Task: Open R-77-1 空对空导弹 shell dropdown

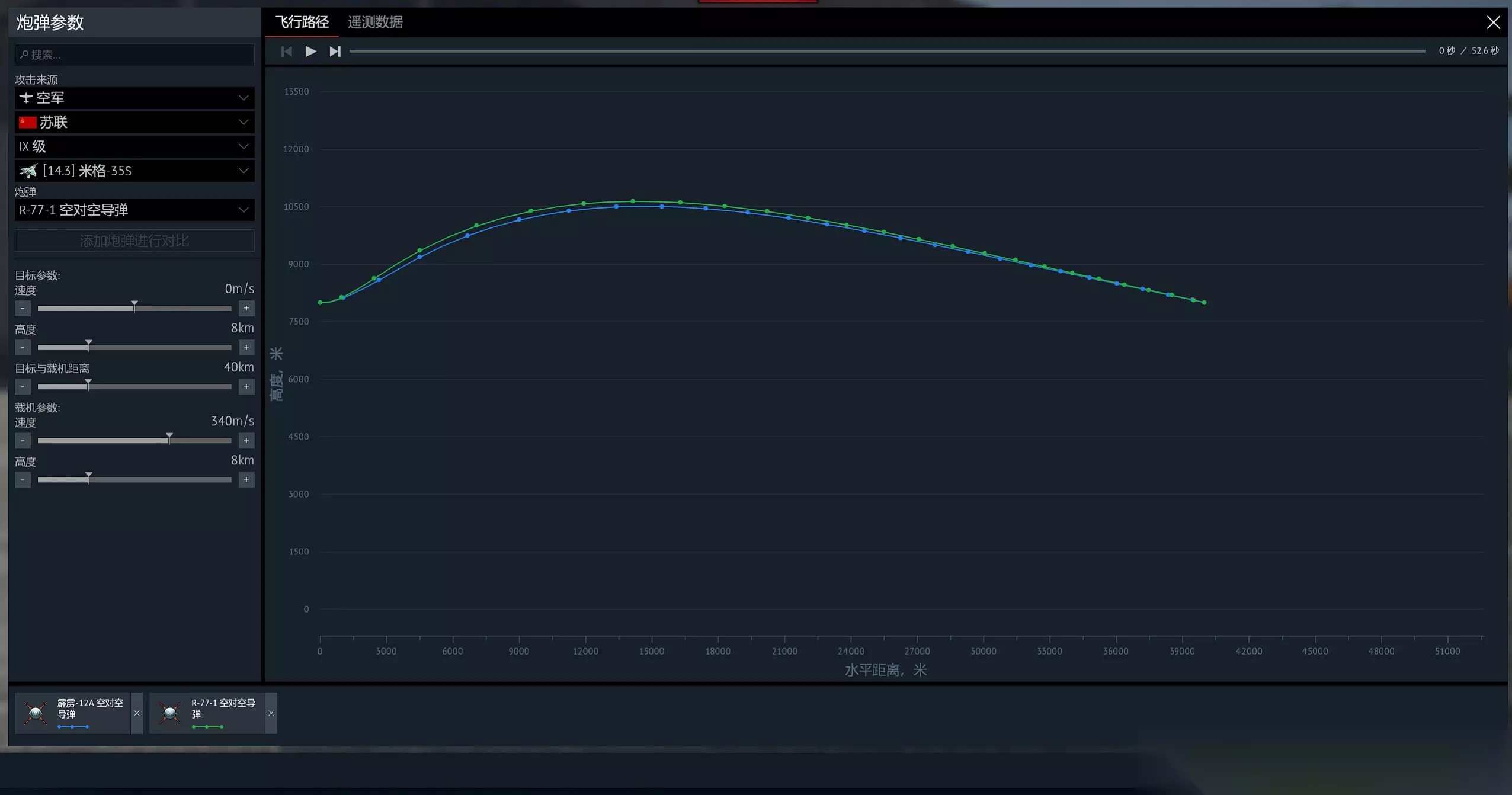Action: pos(134,210)
